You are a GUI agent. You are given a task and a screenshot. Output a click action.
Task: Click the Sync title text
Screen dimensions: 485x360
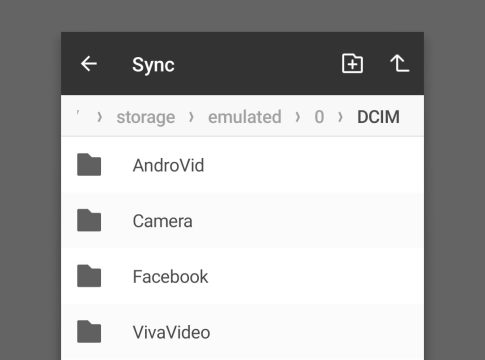153,65
